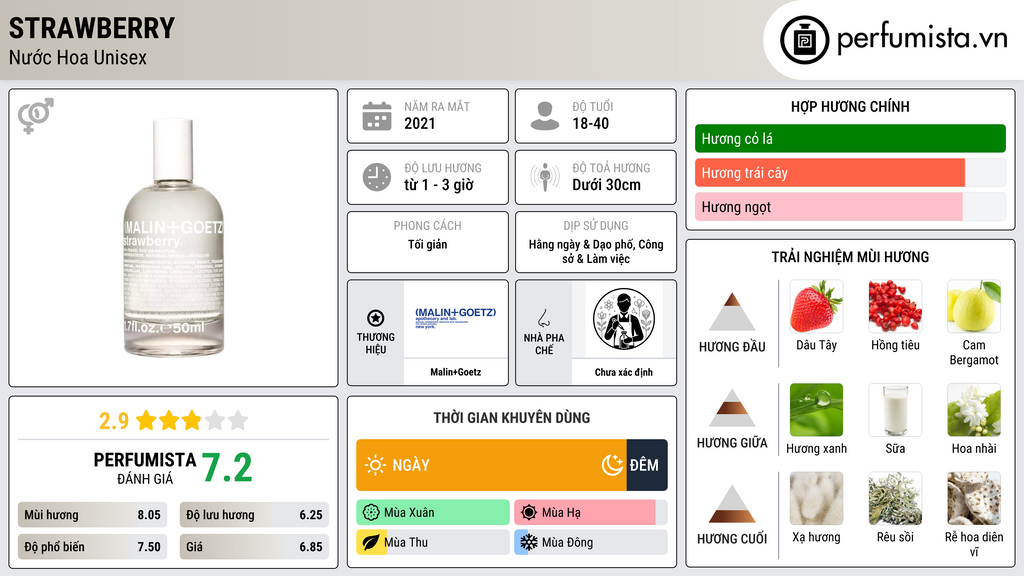Select the Hoa nhài jasmine image

(974, 409)
